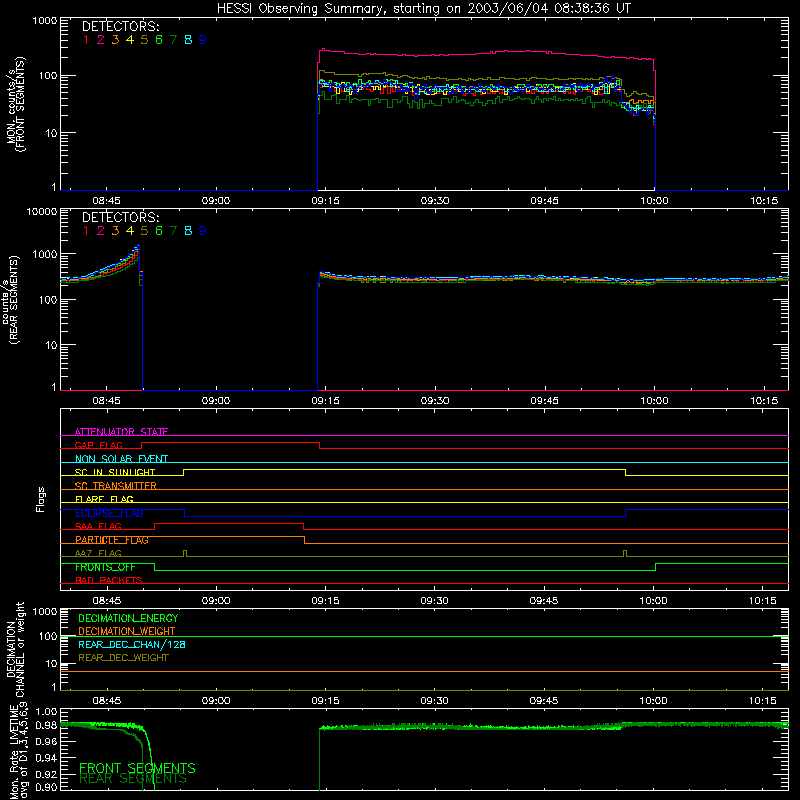Image resolution: width=800 pixels, height=800 pixels.
Task: Click the vertical Flags axis label
Action: [41, 499]
